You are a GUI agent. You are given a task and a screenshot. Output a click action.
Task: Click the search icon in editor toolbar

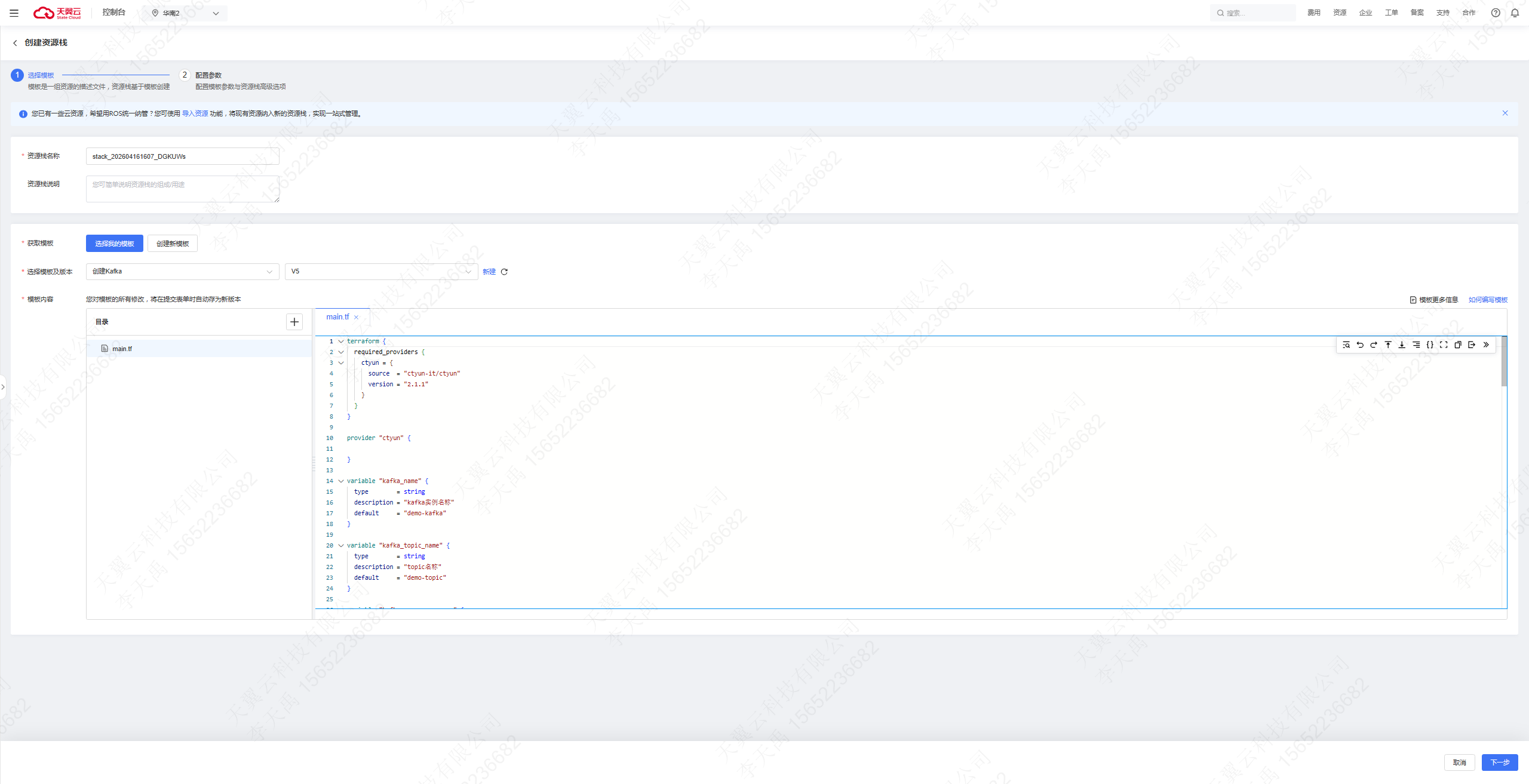pos(1346,345)
